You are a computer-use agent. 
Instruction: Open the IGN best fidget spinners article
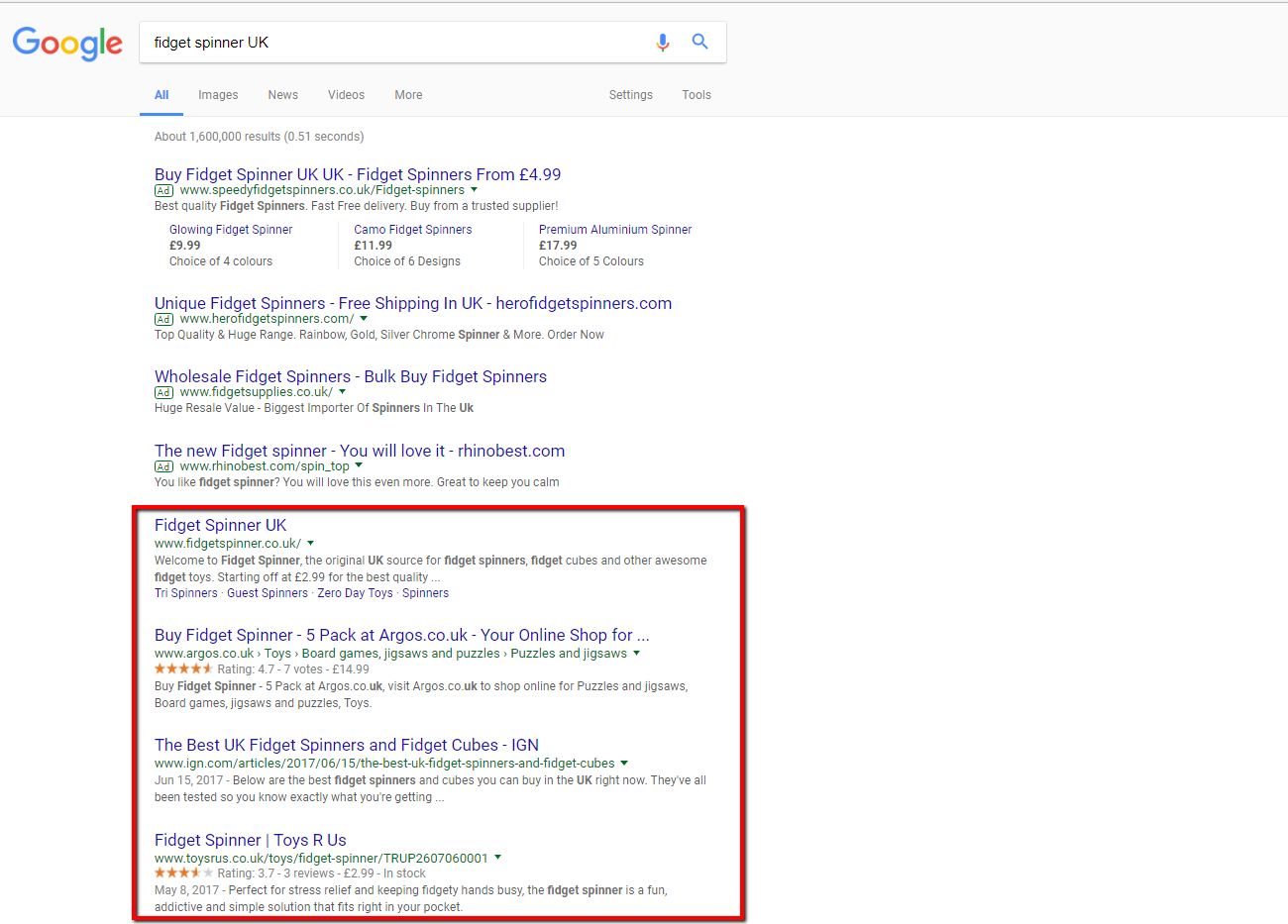click(x=347, y=744)
